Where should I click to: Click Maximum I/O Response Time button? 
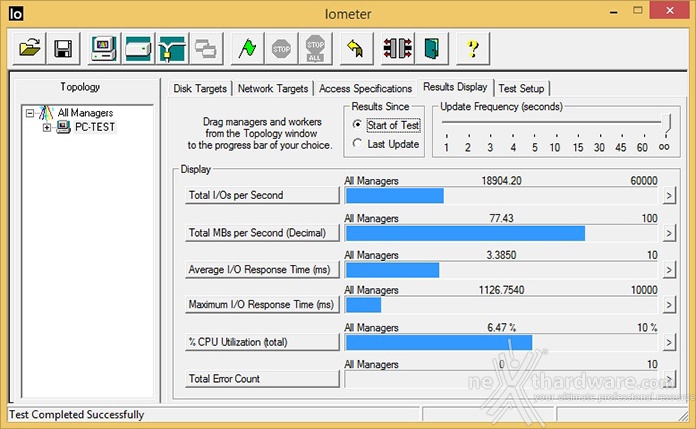point(262,305)
